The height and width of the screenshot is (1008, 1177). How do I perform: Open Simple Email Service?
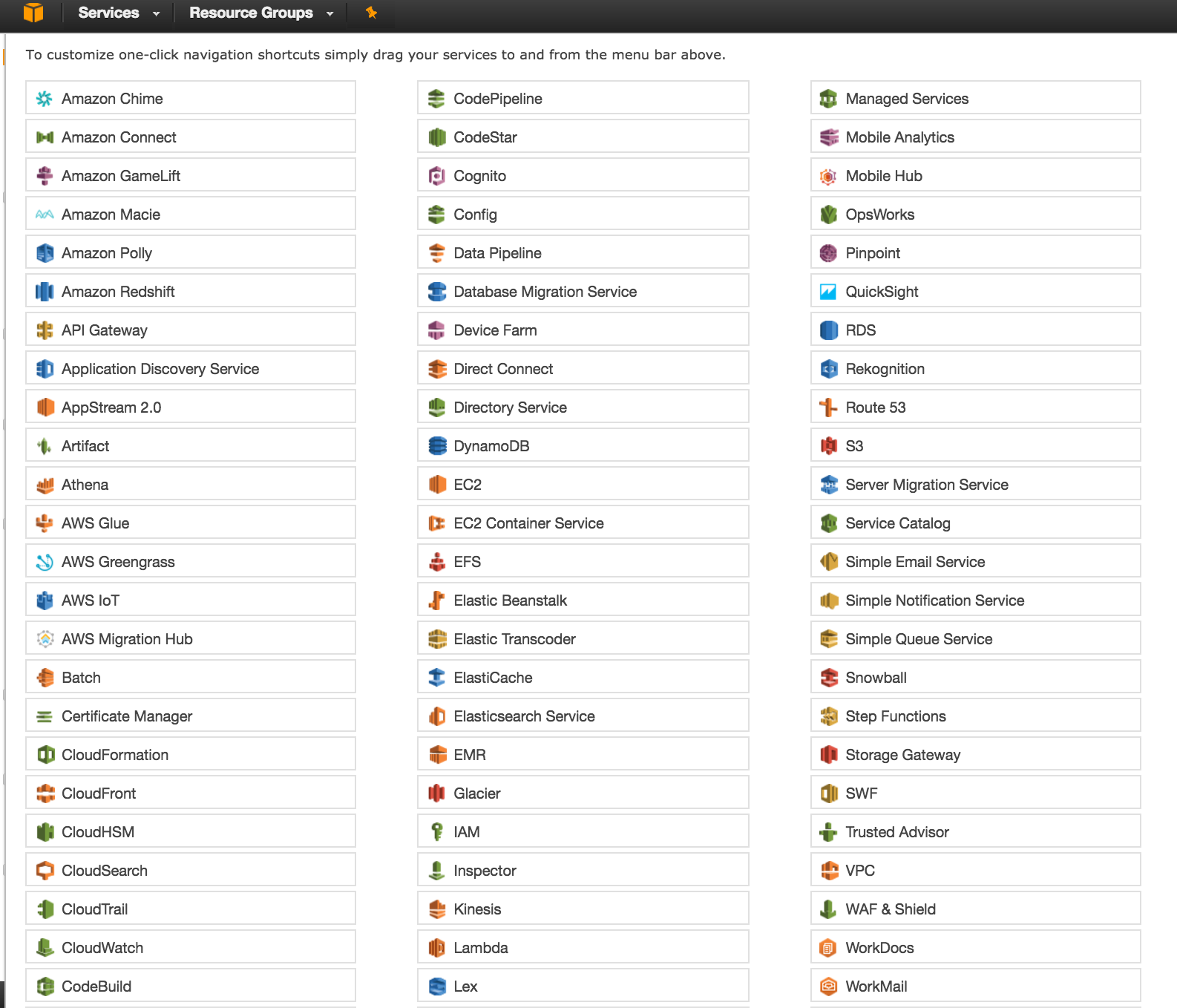click(976, 560)
